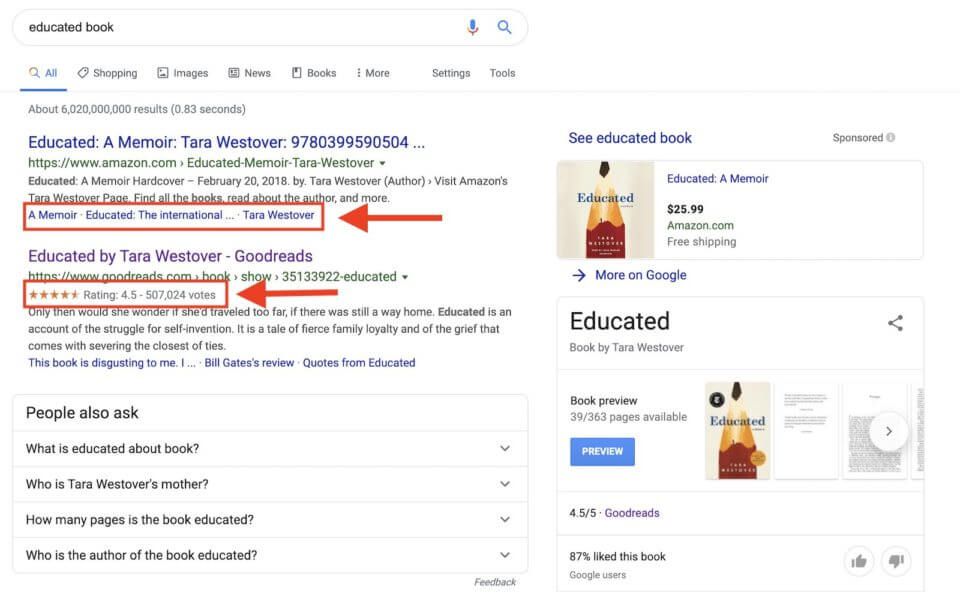Image resolution: width=960 pixels, height=592 pixels.
Task: Open 'Bill Gates's review' link
Action: 249,362
